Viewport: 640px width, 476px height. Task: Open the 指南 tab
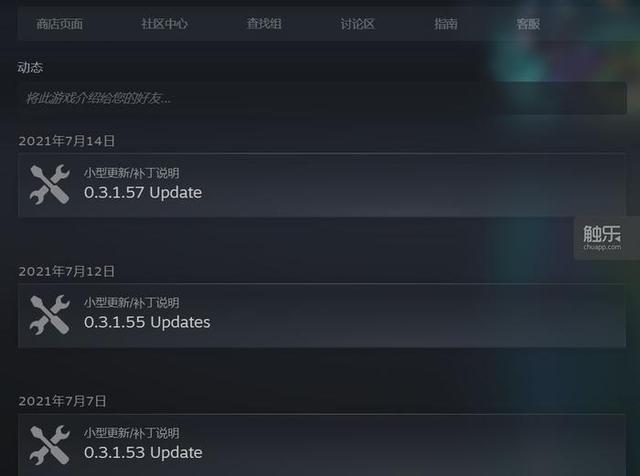446,24
